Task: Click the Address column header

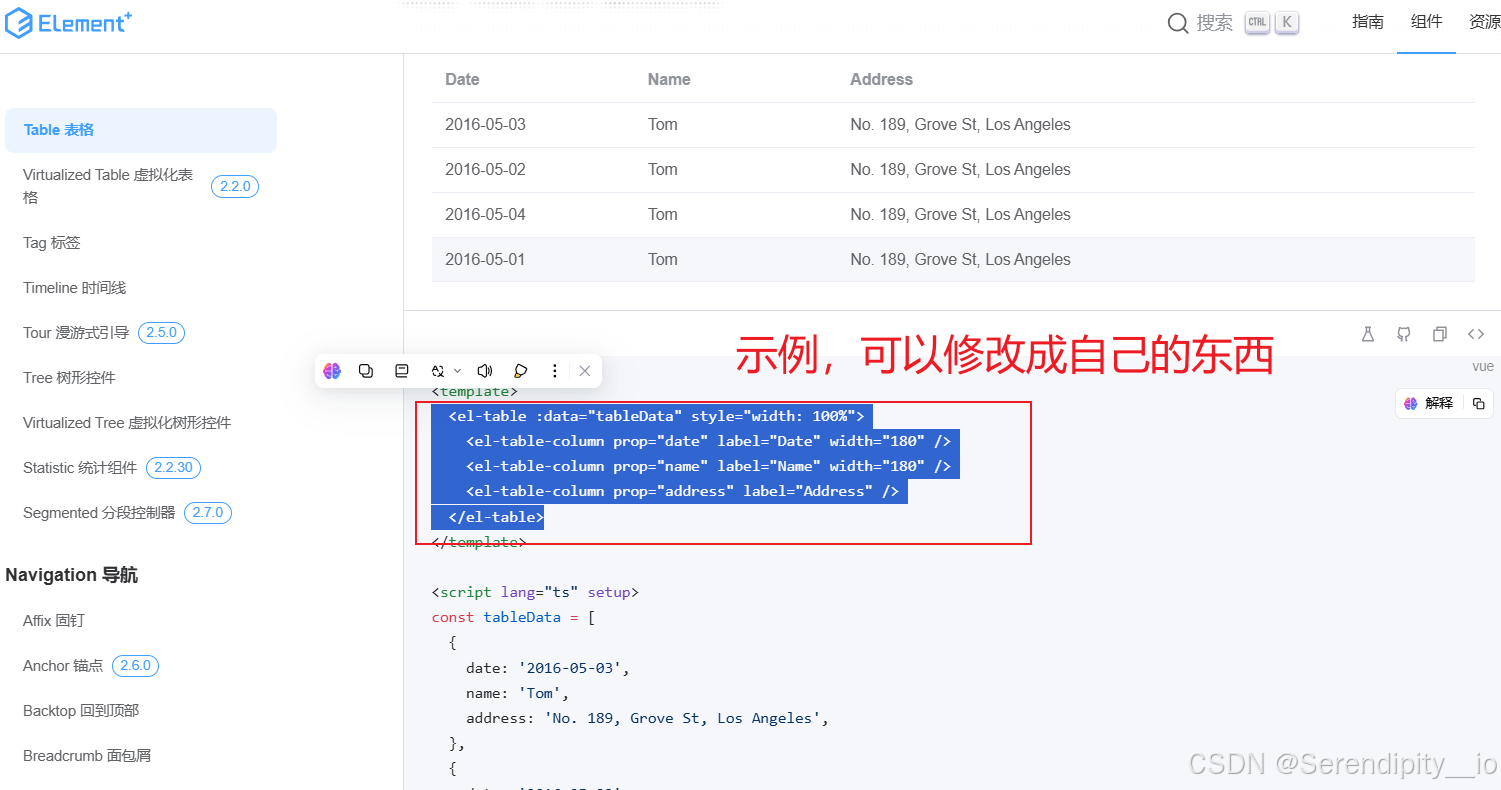Action: point(881,79)
